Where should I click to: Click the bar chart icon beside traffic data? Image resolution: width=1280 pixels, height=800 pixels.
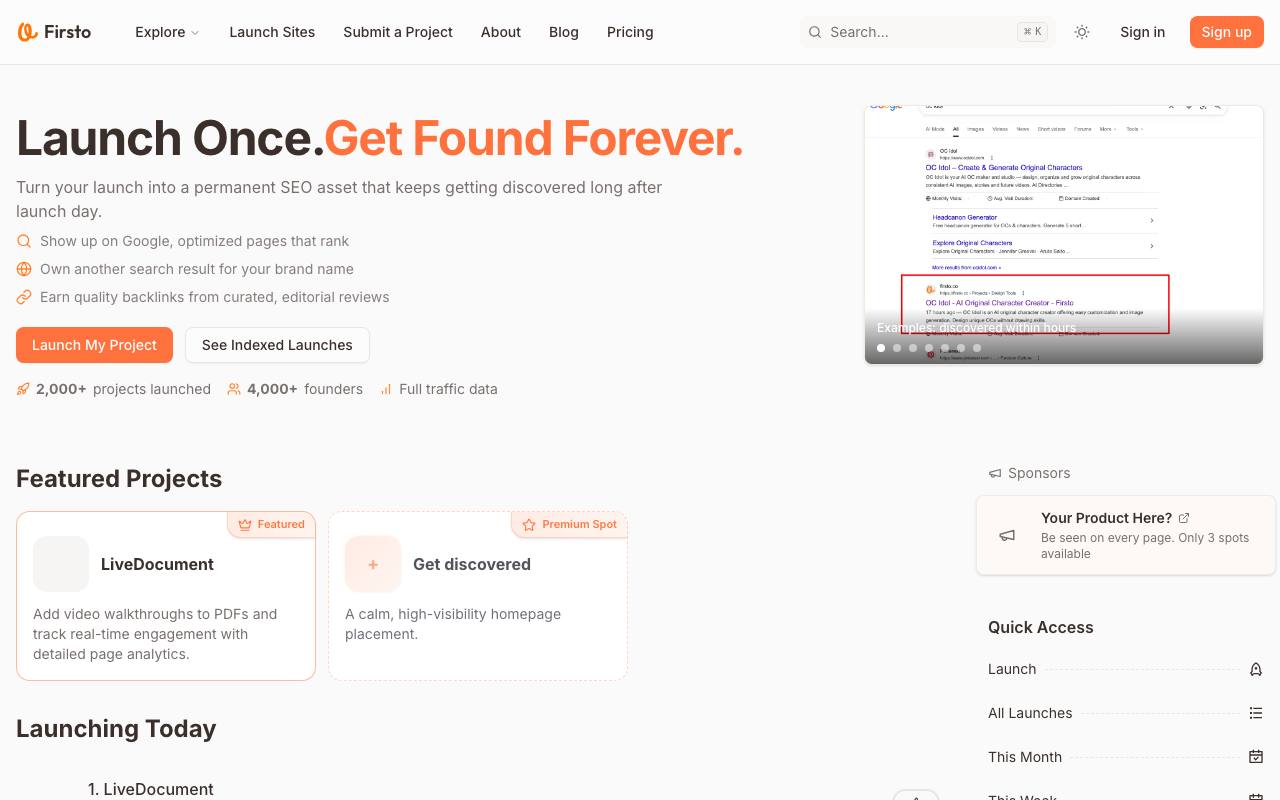[386, 389]
